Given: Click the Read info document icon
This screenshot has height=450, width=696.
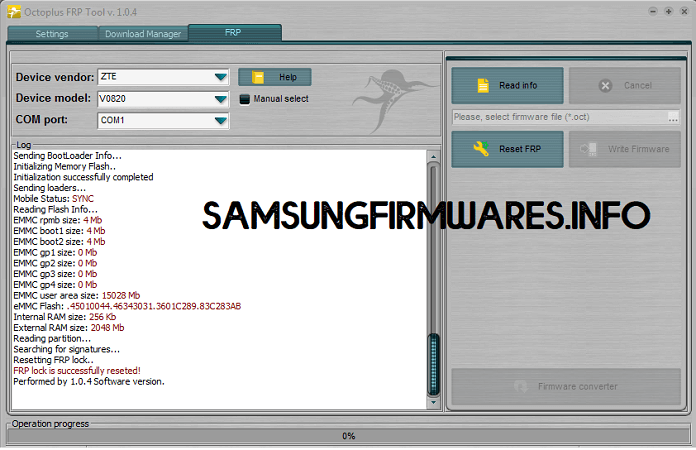Looking at the screenshot, I should click(x=483, y=85).
